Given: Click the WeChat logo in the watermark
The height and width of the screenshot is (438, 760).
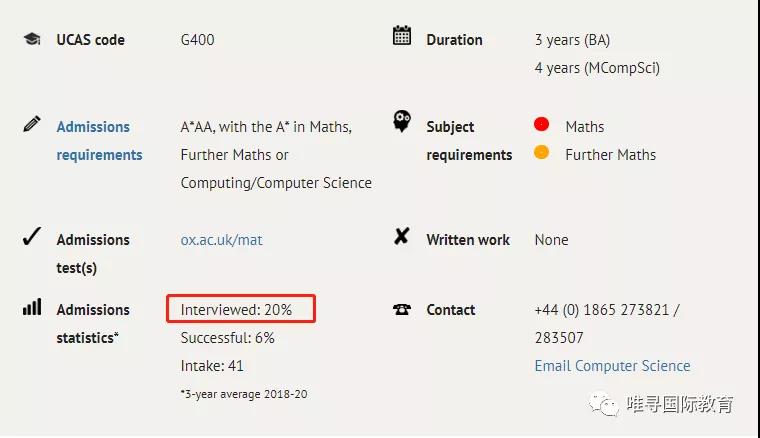Looking at the screenshot, I should [603, 404].
